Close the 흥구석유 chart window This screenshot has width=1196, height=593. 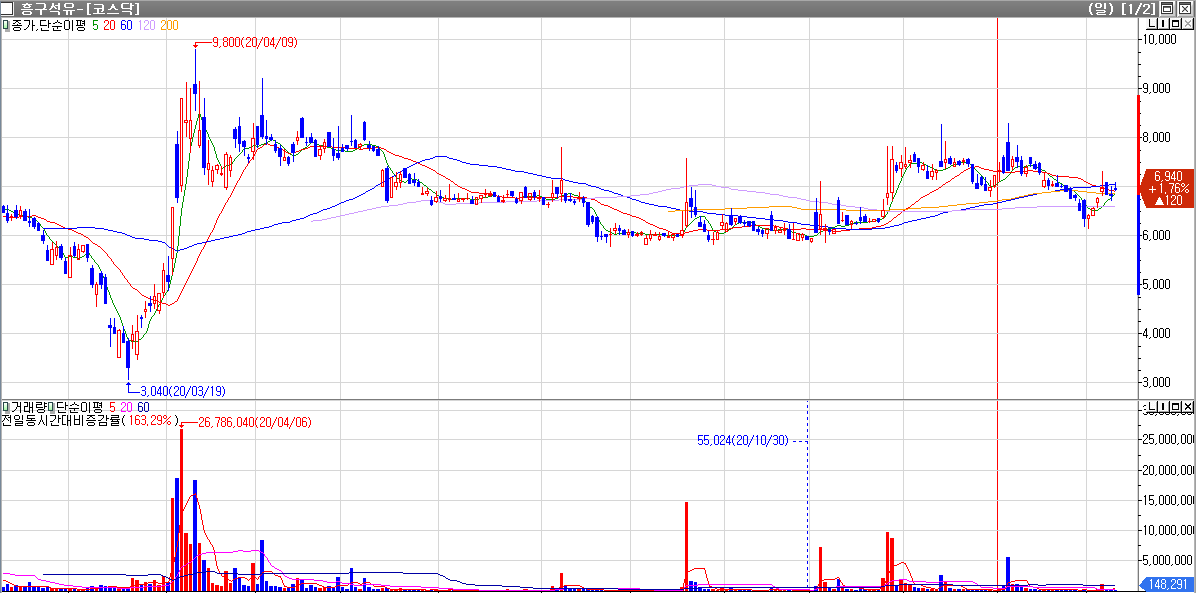(x=1185, y=8)
